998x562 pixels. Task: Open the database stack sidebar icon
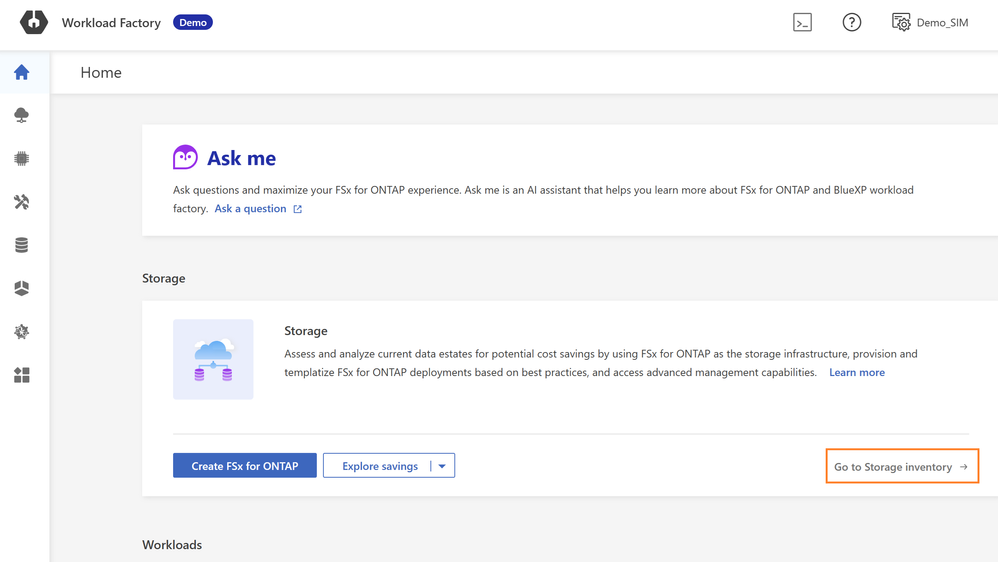click(x=22, y=245)
